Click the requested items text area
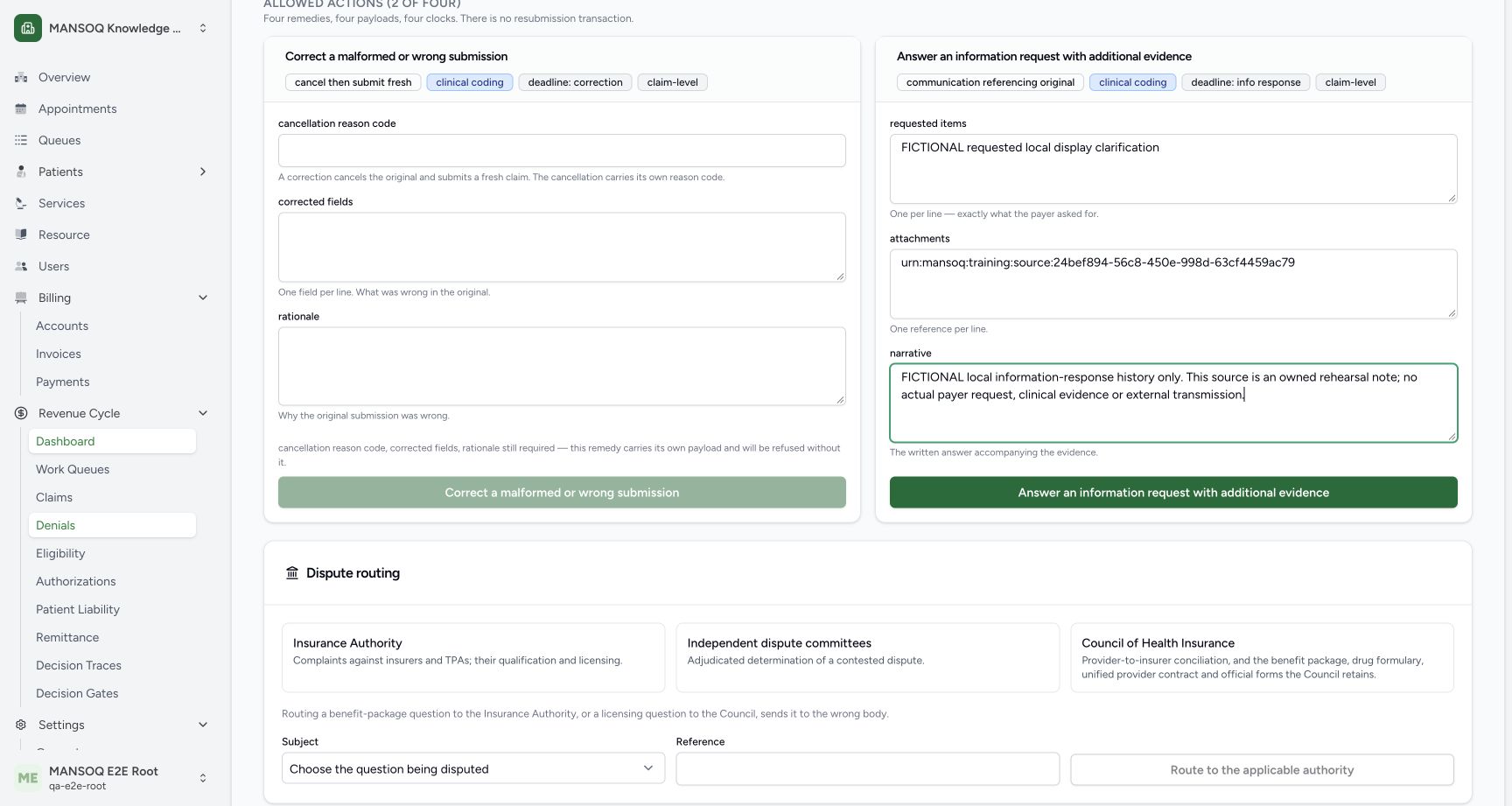The height and width of the screenshot is (806, 1512). (x=1173, y=169)
